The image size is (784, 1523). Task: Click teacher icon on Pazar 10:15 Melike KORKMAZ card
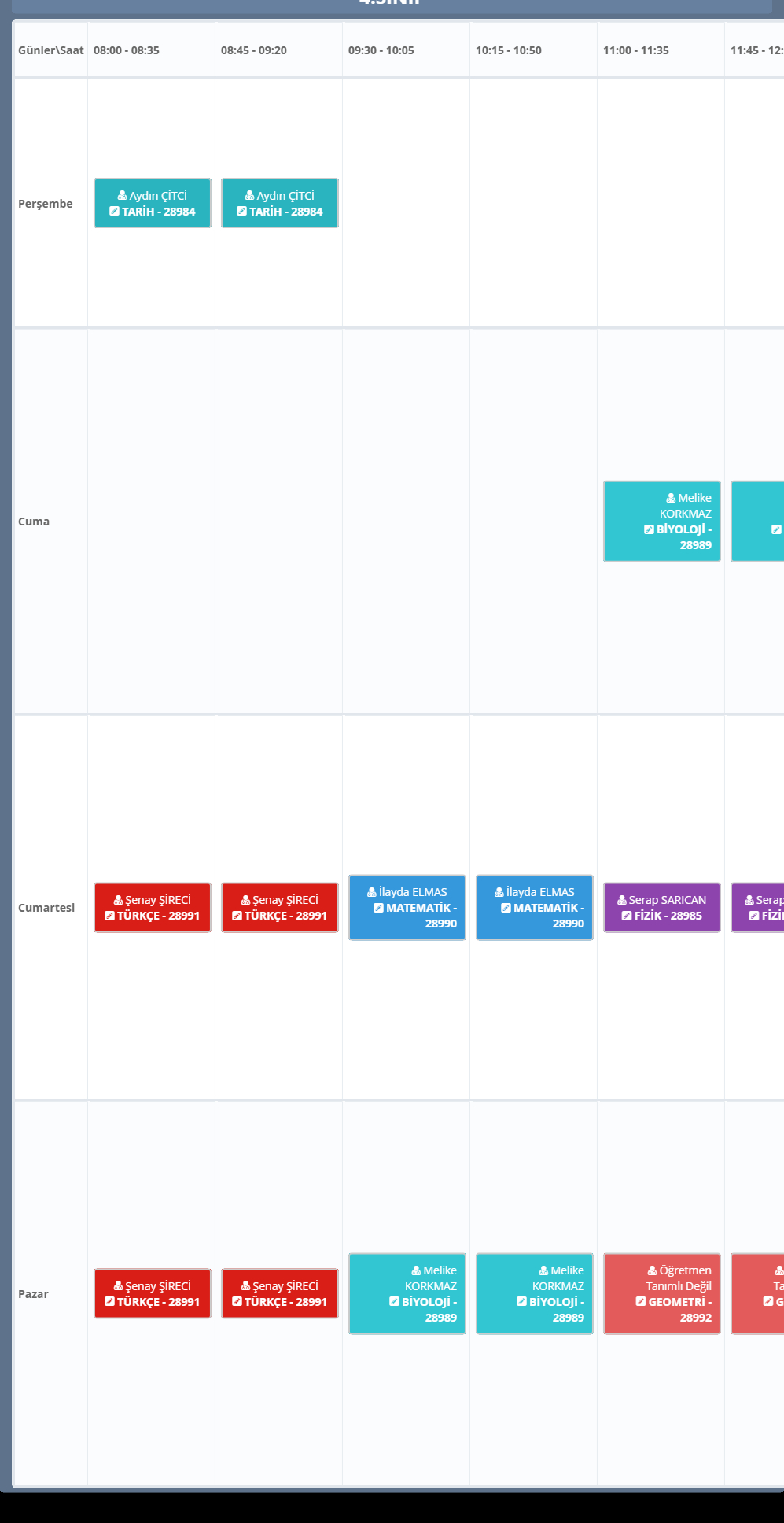[x=543, y=1270]
